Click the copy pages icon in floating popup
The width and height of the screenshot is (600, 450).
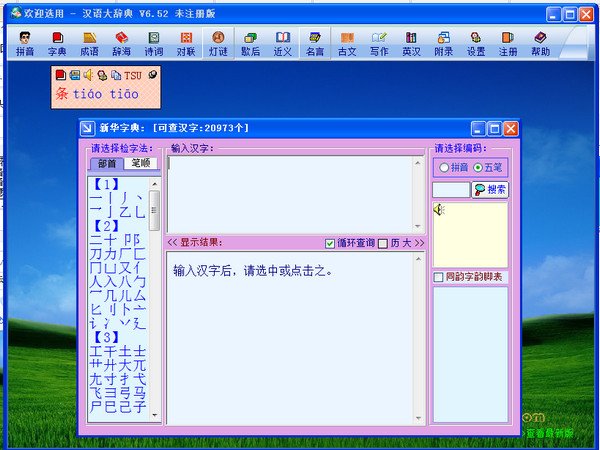(116, 75)
